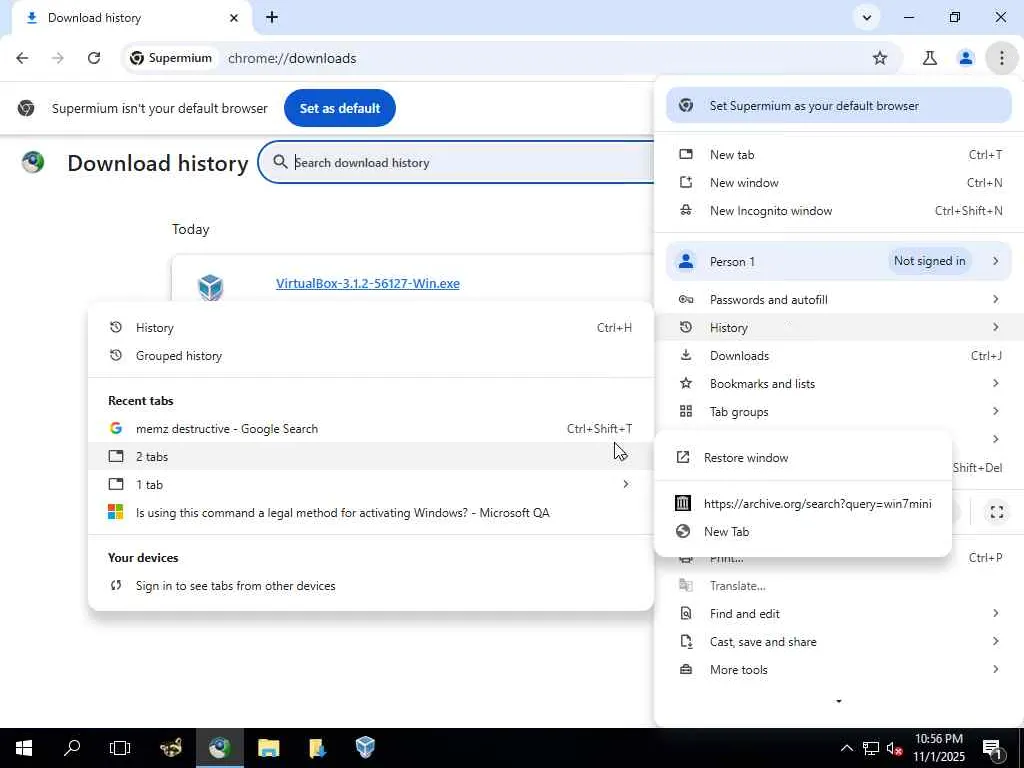This screenshot has width=1024, height=768.
Task: Click the Supermium logo beside Download history
Action: coord(33,162)
